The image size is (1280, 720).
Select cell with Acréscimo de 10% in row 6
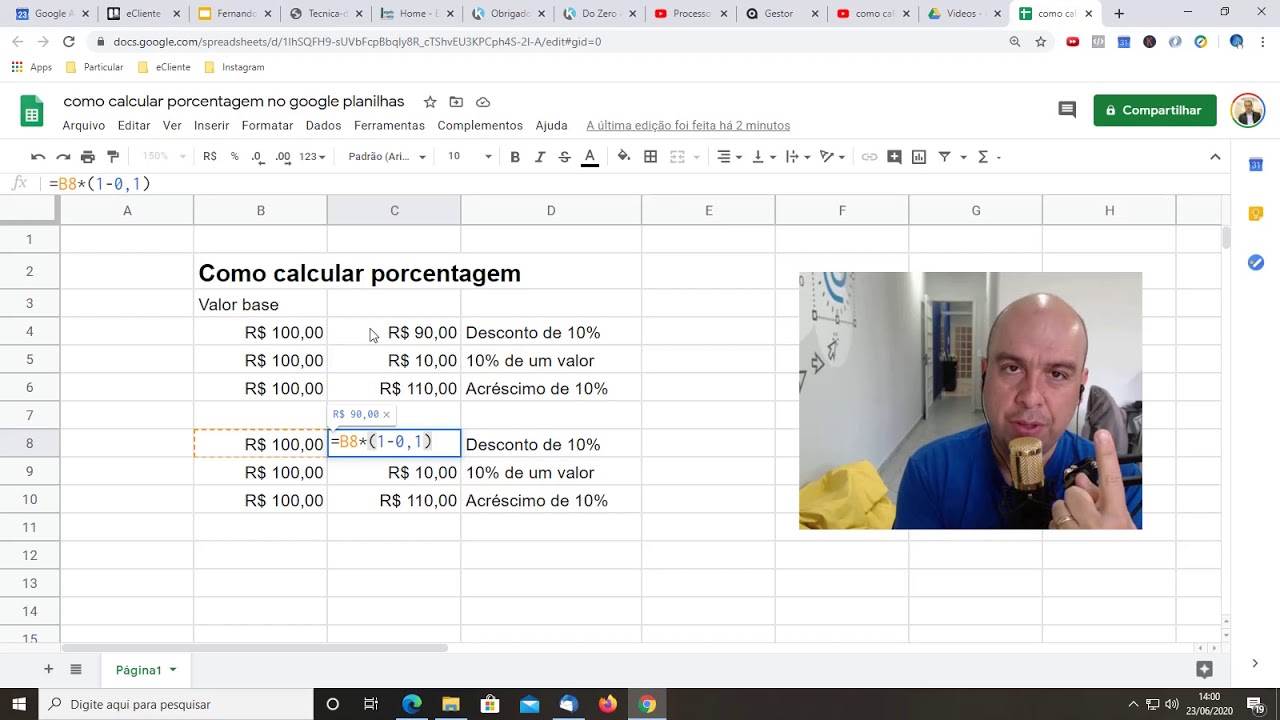point(551,389)
